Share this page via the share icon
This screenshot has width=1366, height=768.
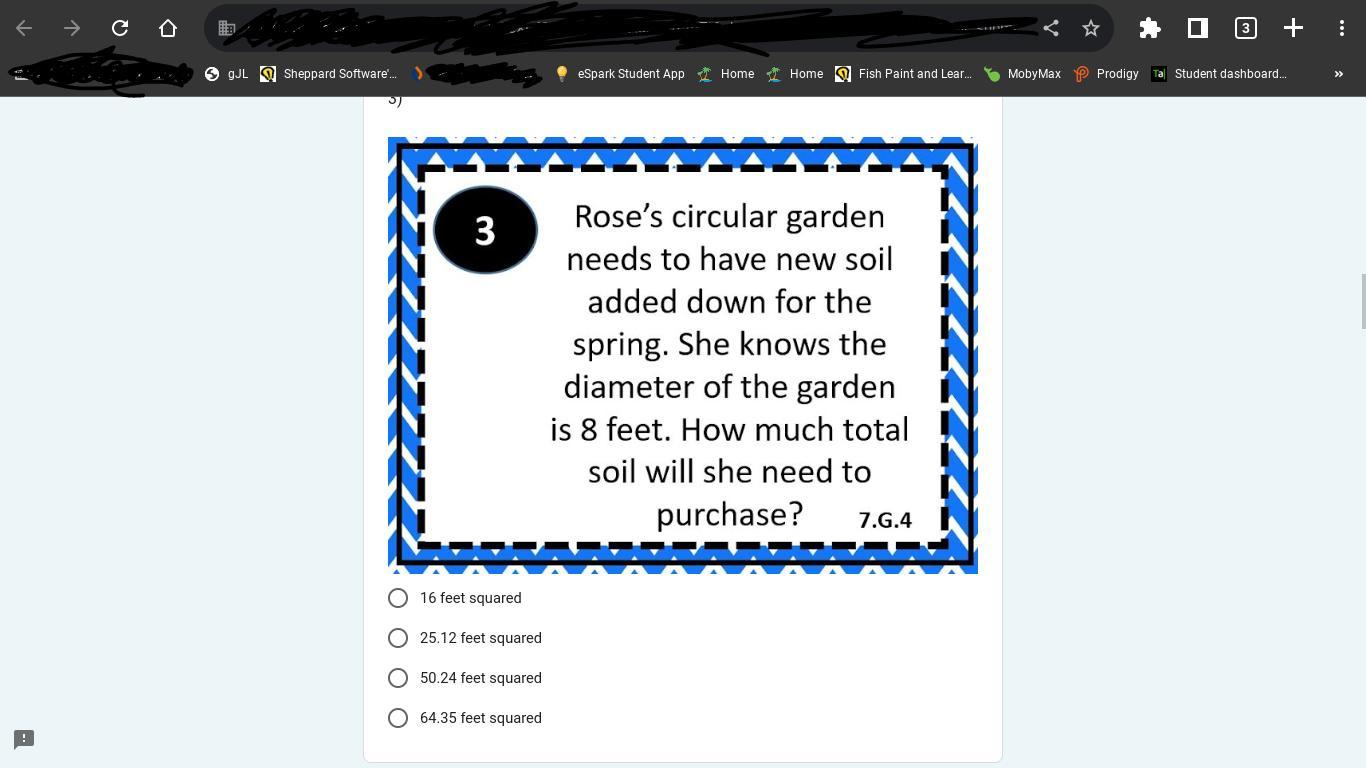1051,28
